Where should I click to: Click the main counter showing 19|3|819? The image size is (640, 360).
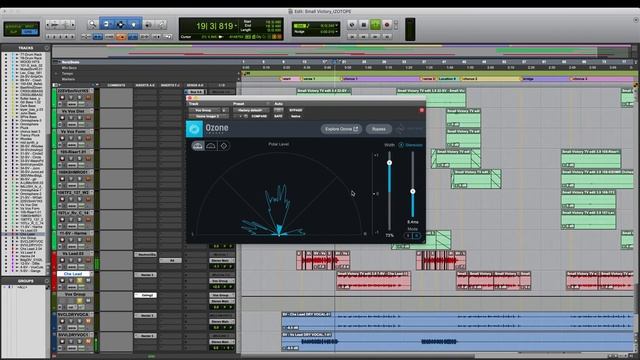(x=215, y=26)
